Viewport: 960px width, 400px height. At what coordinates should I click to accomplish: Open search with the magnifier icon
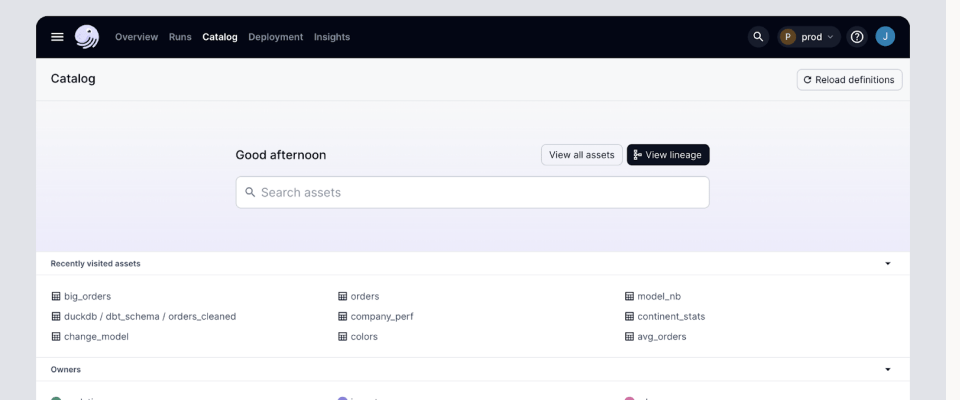(x=758, y=37)
